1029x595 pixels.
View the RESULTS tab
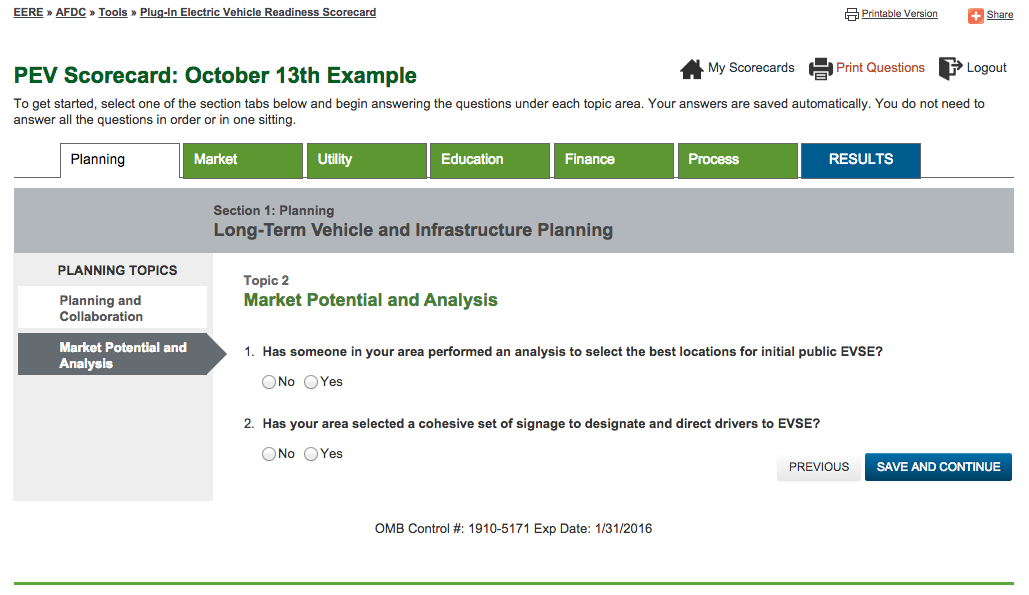(860, 160)
